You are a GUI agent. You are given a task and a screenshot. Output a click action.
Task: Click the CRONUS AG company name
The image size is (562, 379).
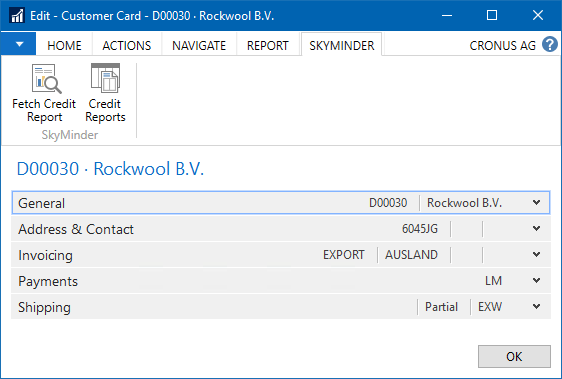pyautogui.click(x=503, y=46)
